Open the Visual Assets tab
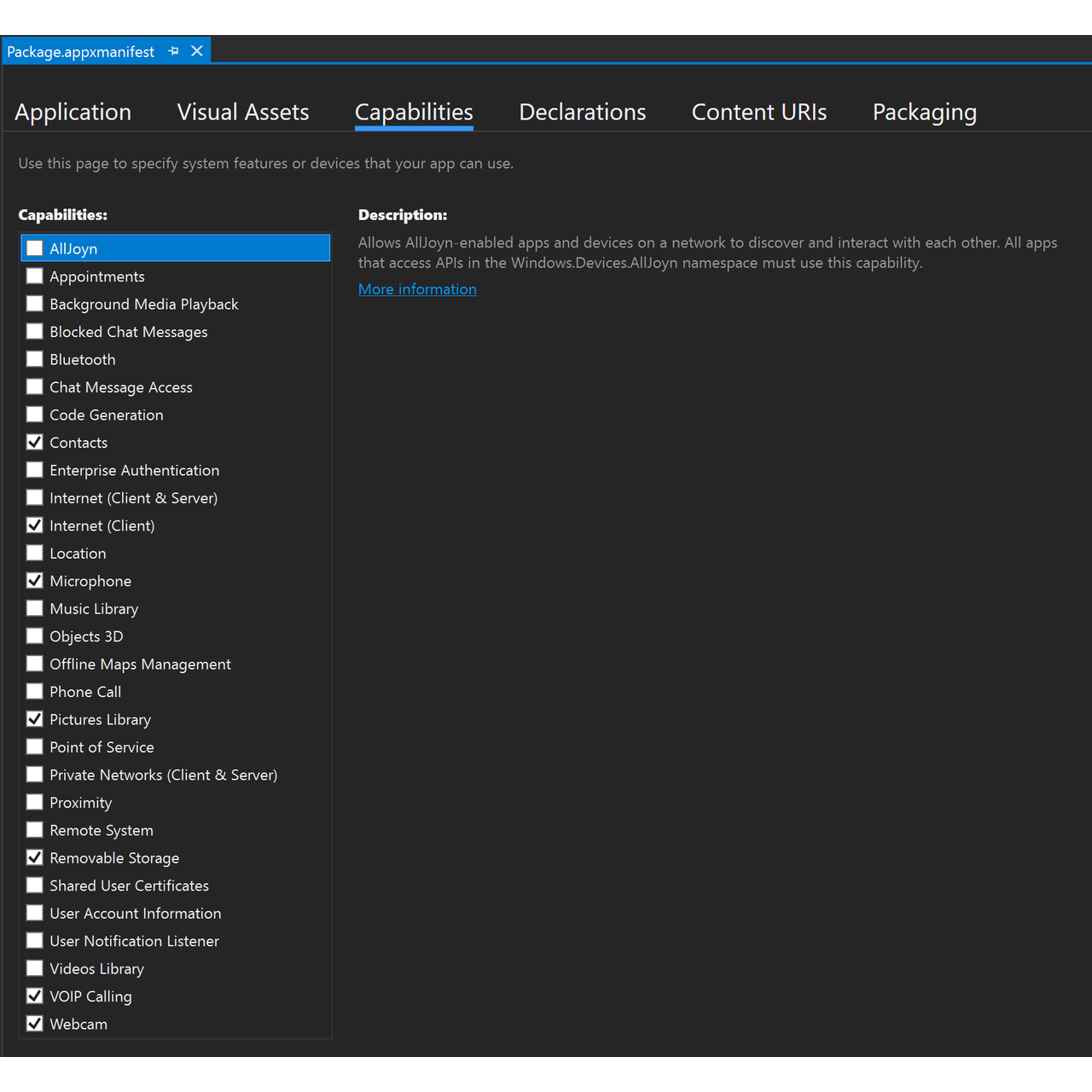The image size is (1092, 1092). click(243, 113)
